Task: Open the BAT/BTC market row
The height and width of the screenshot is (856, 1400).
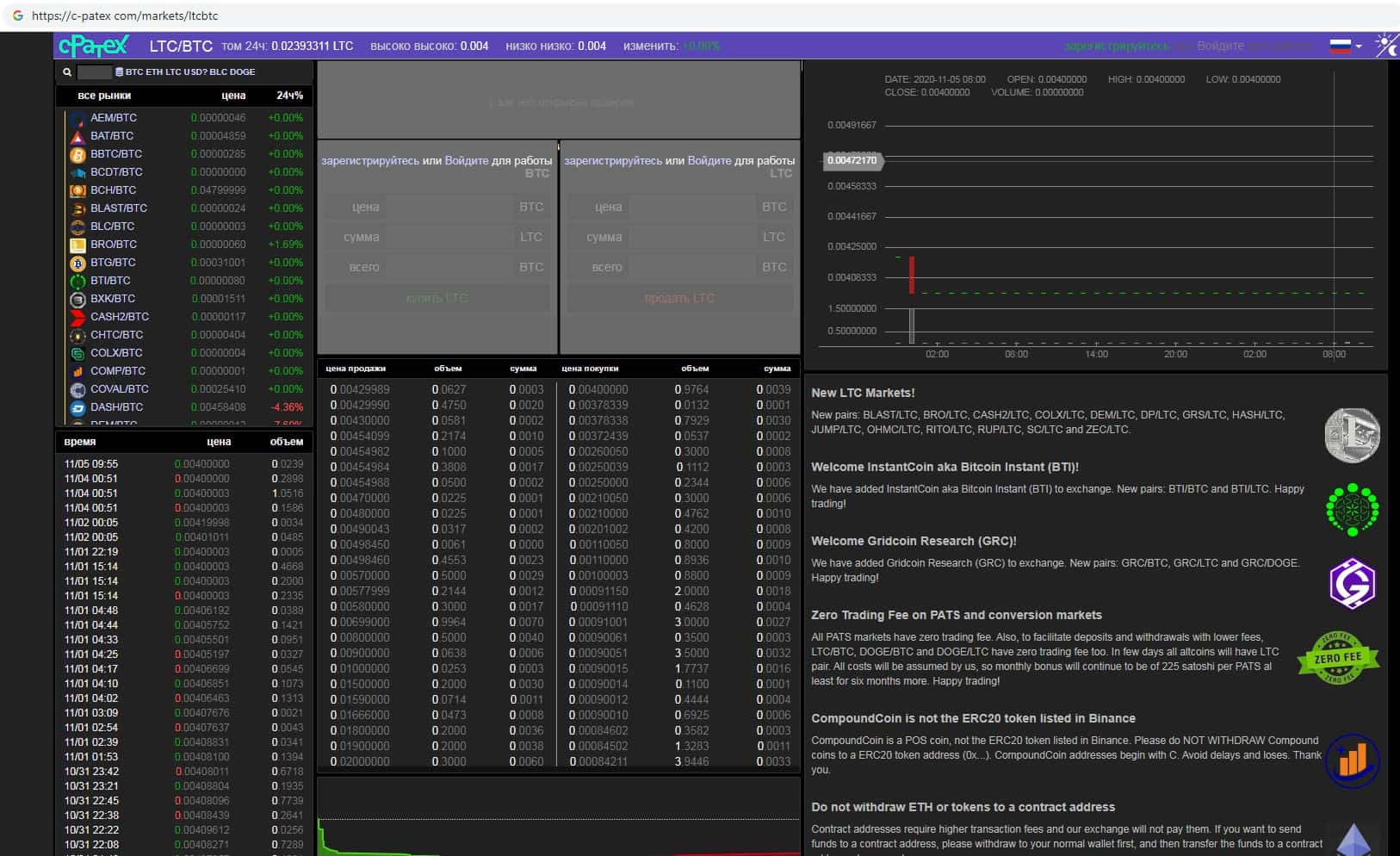Action: pyautogui.click(x=112, y=136)
